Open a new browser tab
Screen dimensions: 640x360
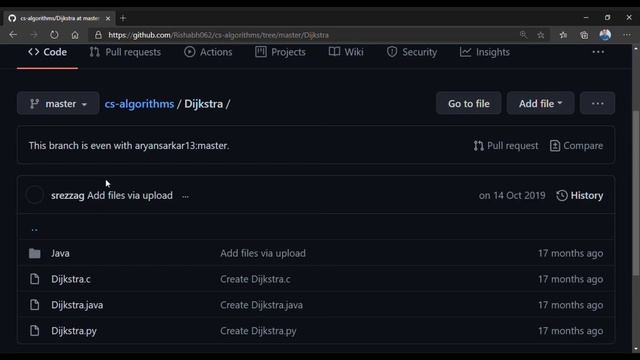click(123, 18)
